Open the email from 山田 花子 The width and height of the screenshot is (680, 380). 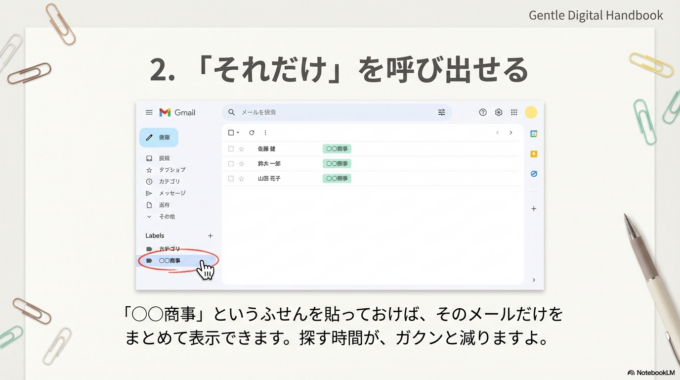point(371,178)
